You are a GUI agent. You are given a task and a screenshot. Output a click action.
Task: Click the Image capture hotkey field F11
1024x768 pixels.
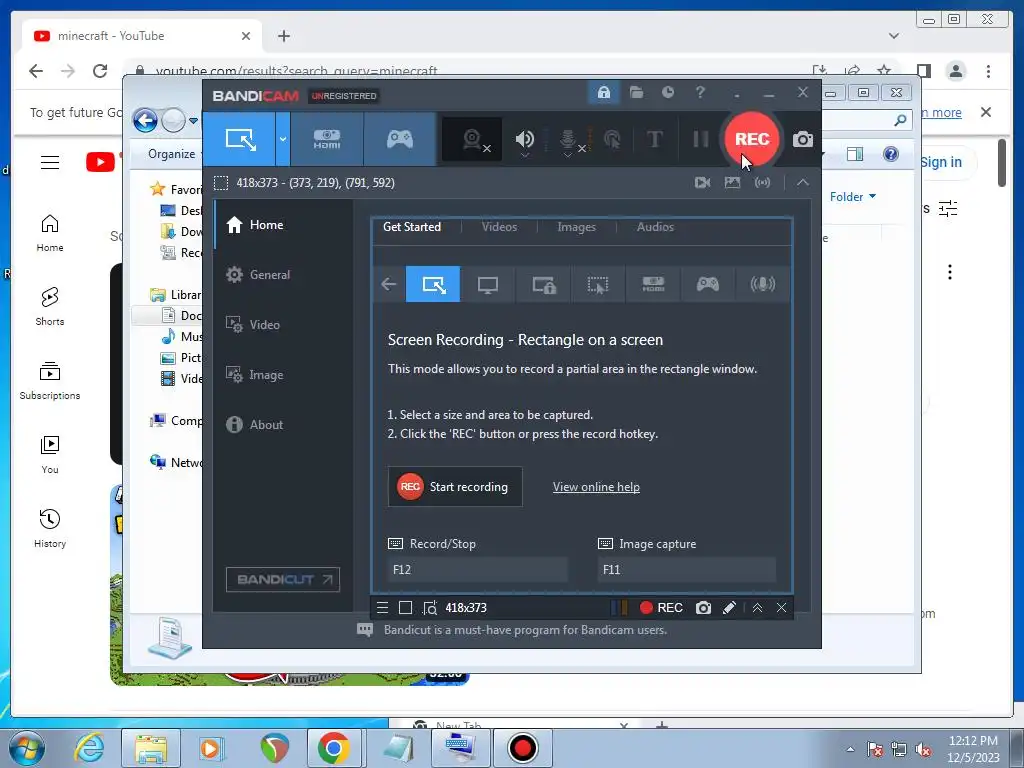(687, 569)
